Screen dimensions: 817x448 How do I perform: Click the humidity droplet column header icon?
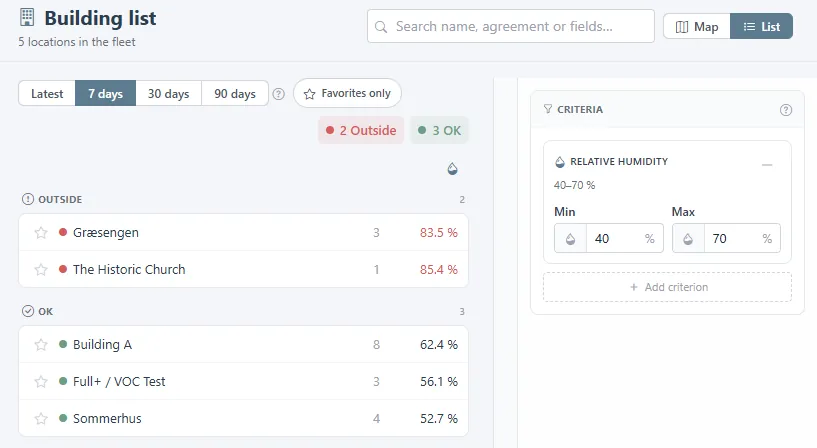452,169
